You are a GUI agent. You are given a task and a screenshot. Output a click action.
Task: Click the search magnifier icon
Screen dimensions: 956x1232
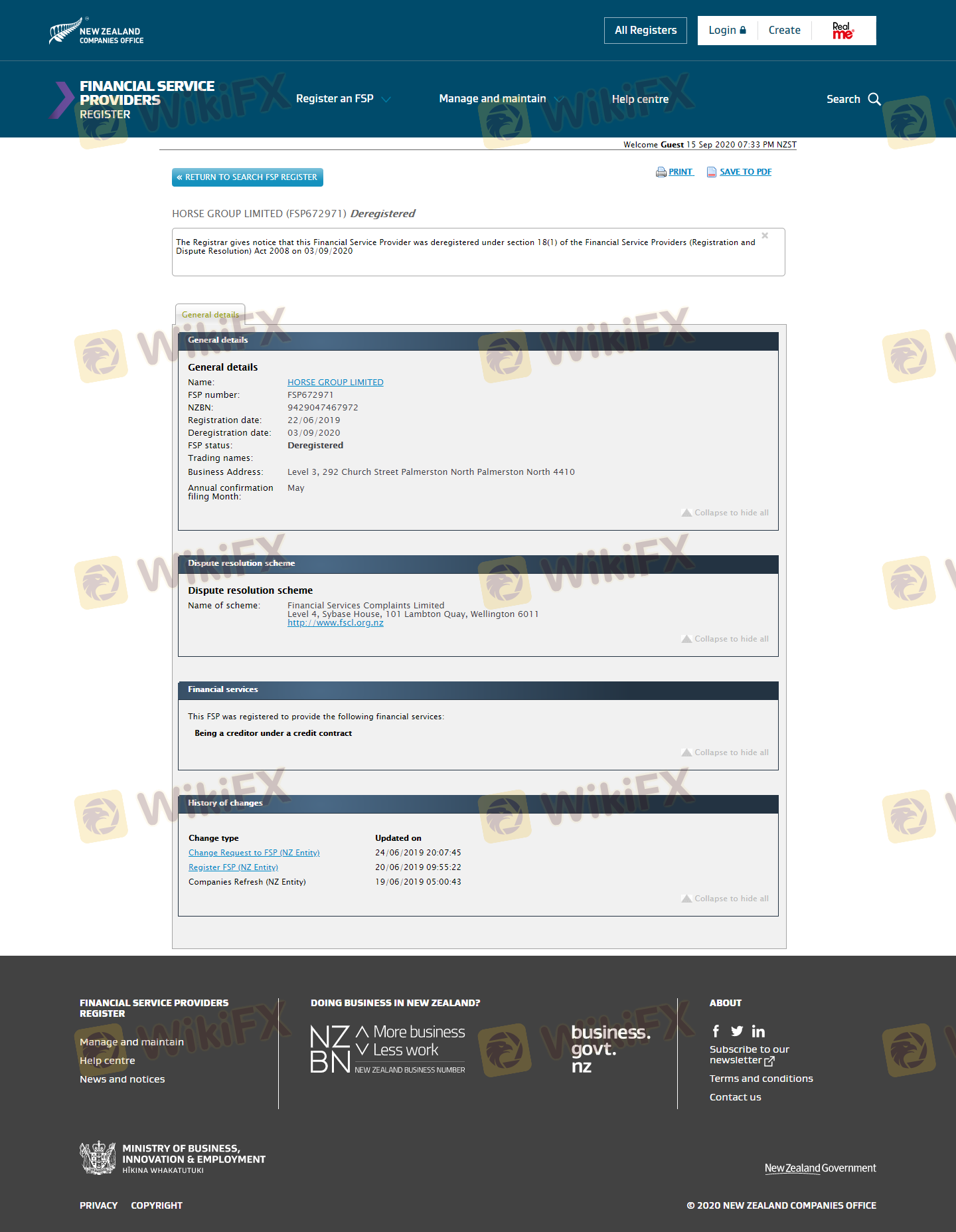(874, 99)
